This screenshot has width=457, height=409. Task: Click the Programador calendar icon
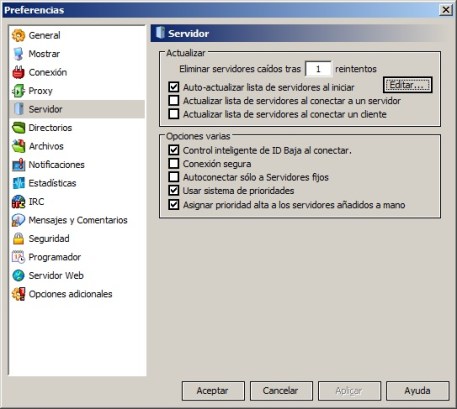pos(18,257)
